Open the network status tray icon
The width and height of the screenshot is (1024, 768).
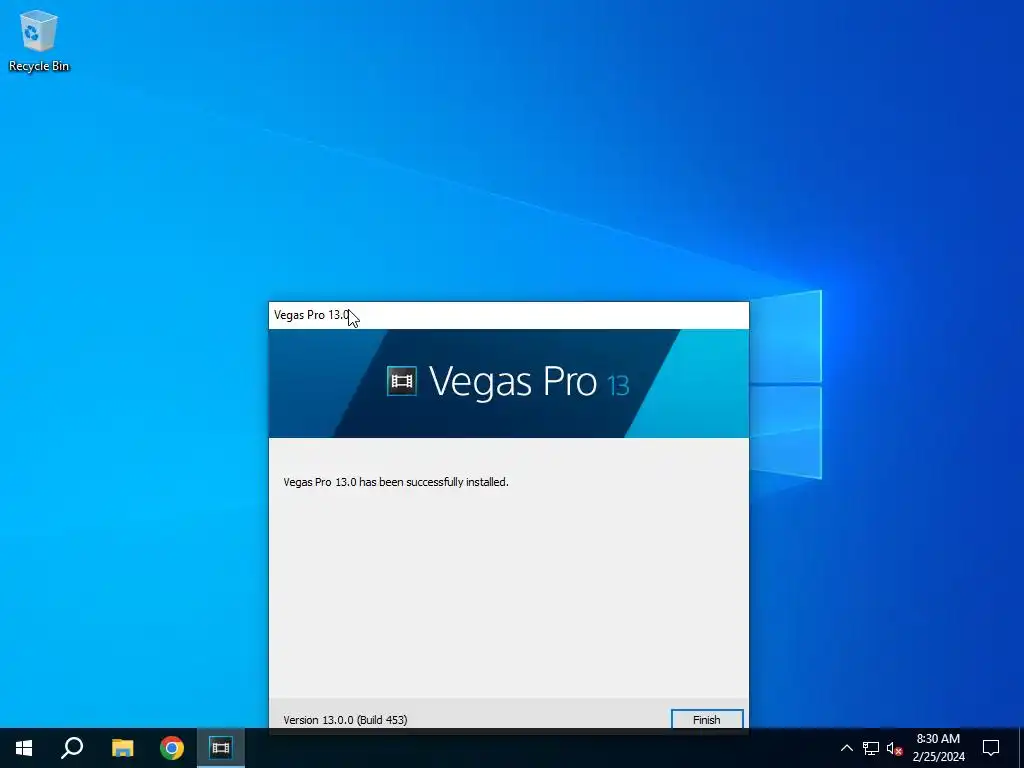tap(871, 748)
